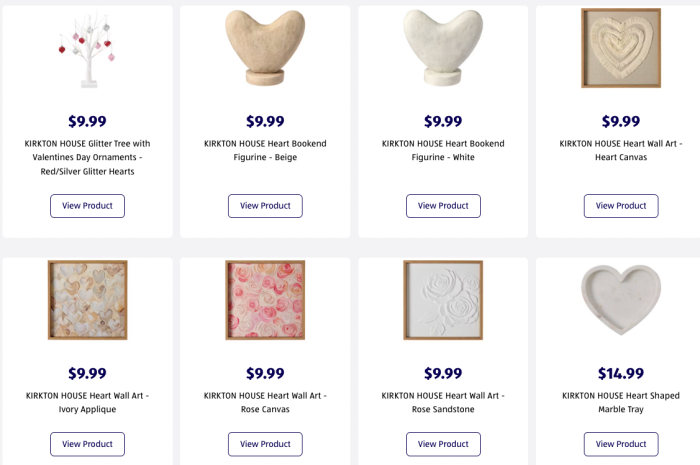Click the glitter tree product image
The height and width of the screenshot is (465, 700).
pos(87,48)
